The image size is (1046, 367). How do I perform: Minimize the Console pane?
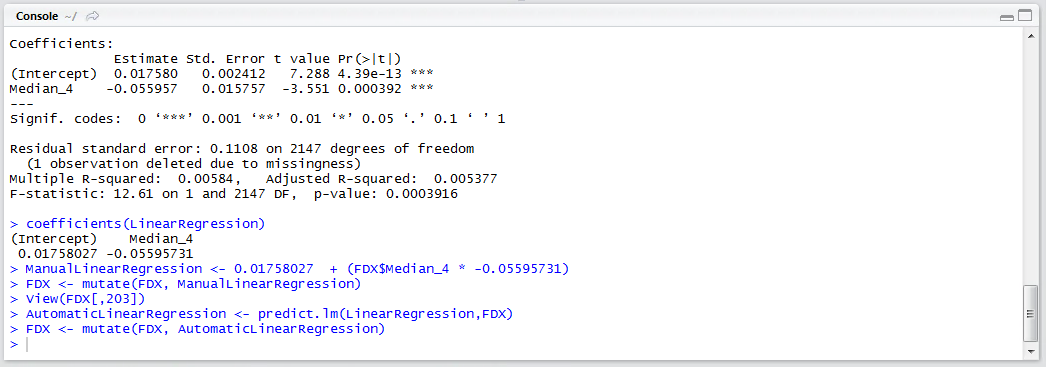point(1007,17)
